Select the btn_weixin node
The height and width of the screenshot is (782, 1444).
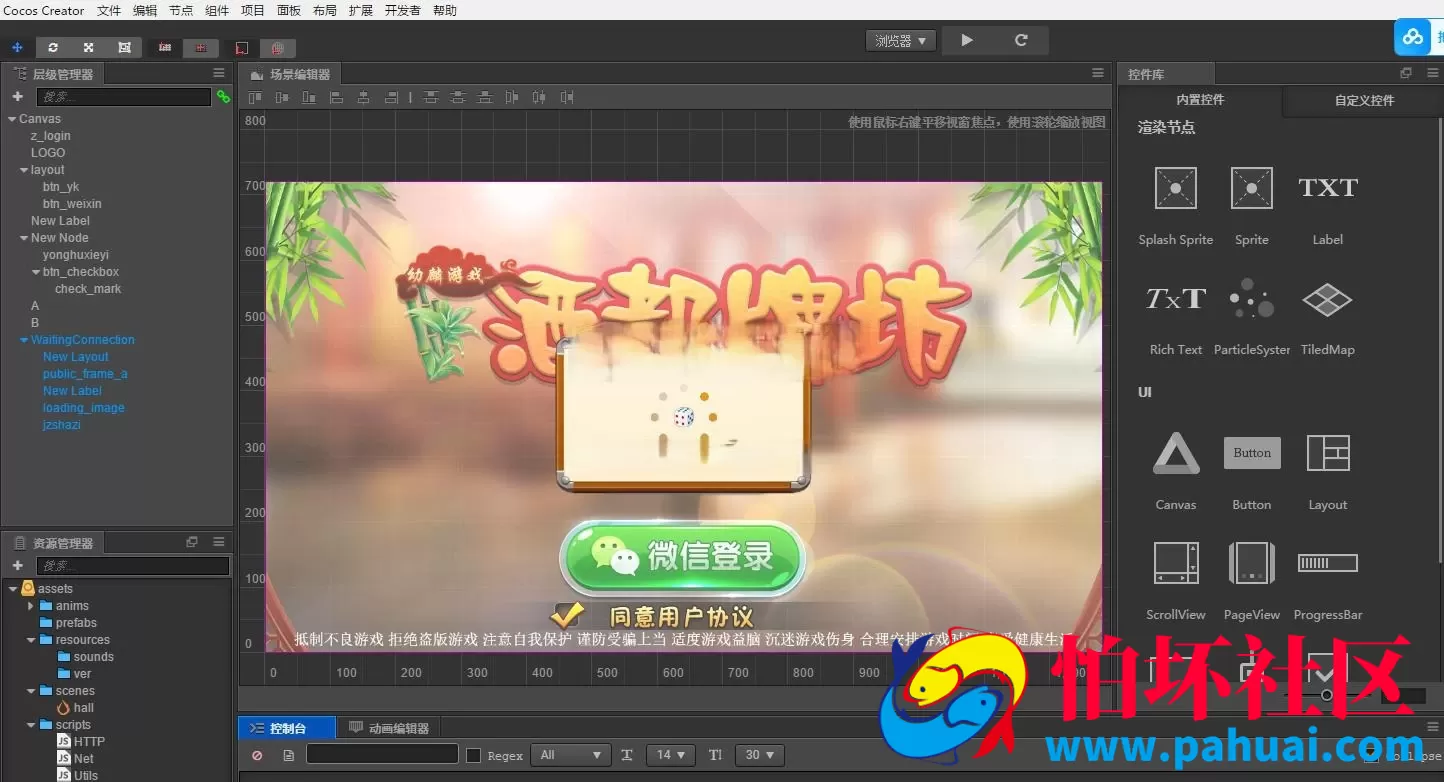click(72, 204)
